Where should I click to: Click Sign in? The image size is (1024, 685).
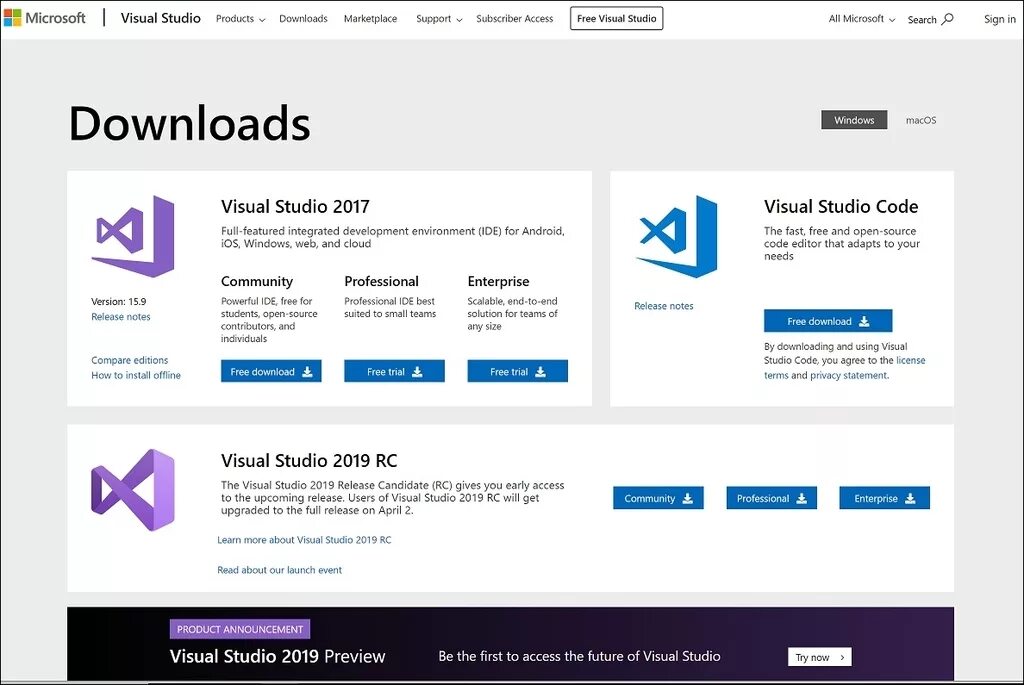[x=1000, y=19]
